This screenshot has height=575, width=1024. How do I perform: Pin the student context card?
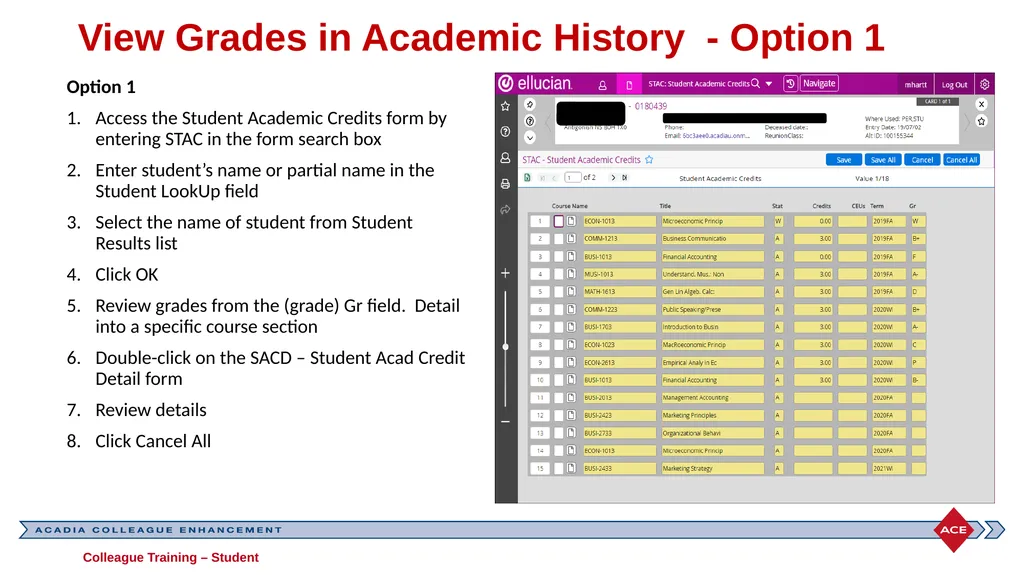[530, 105]
